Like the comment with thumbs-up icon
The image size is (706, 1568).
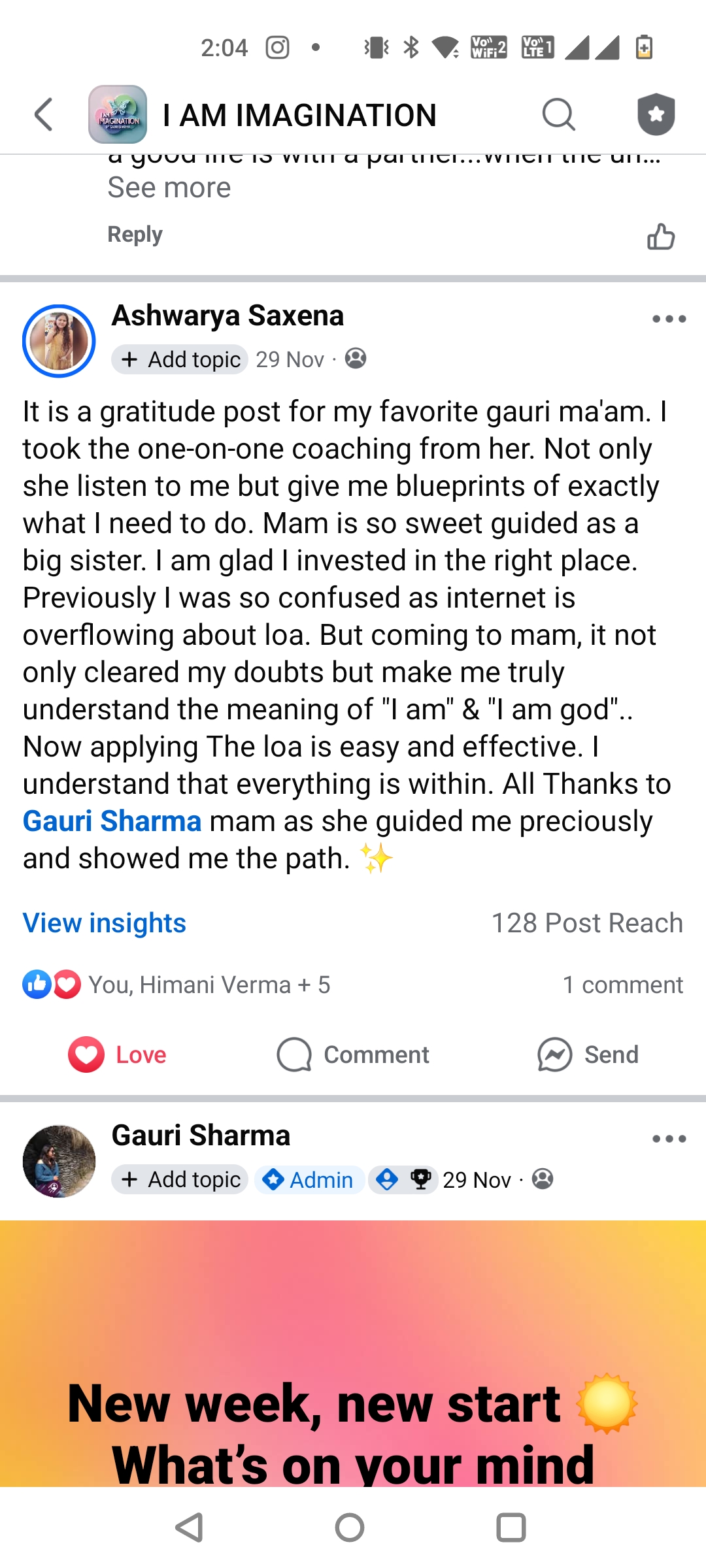[660, 237]
